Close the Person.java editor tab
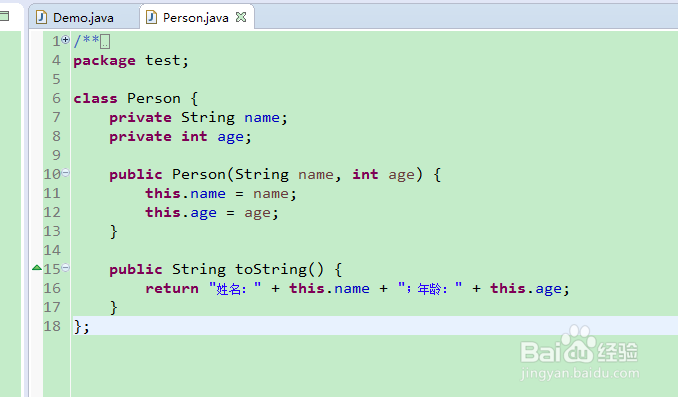The image size is (678, 397). [241, 17]
